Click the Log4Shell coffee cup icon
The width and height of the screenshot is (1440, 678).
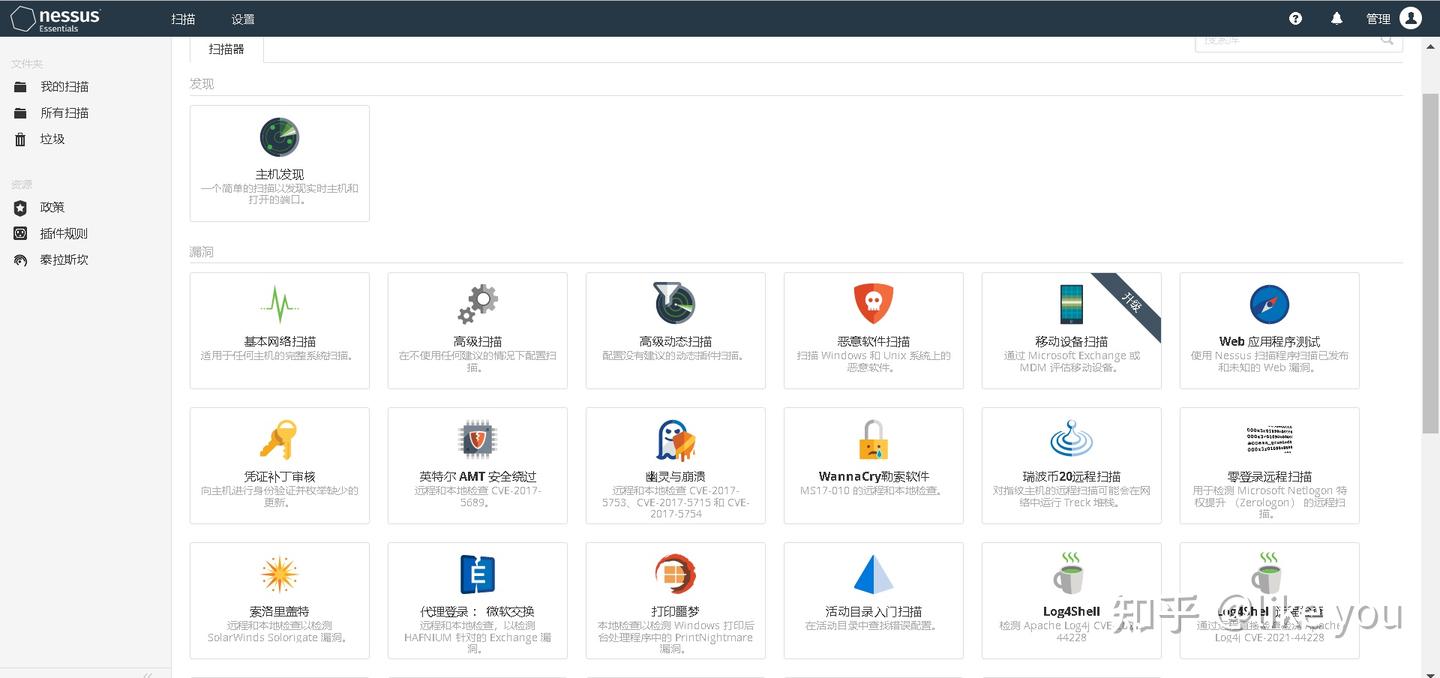tap(1071, 573)
